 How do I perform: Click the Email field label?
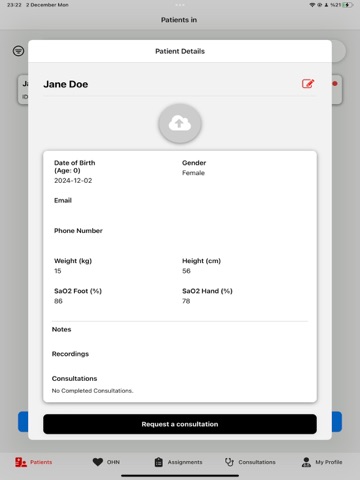coord(63,200)
